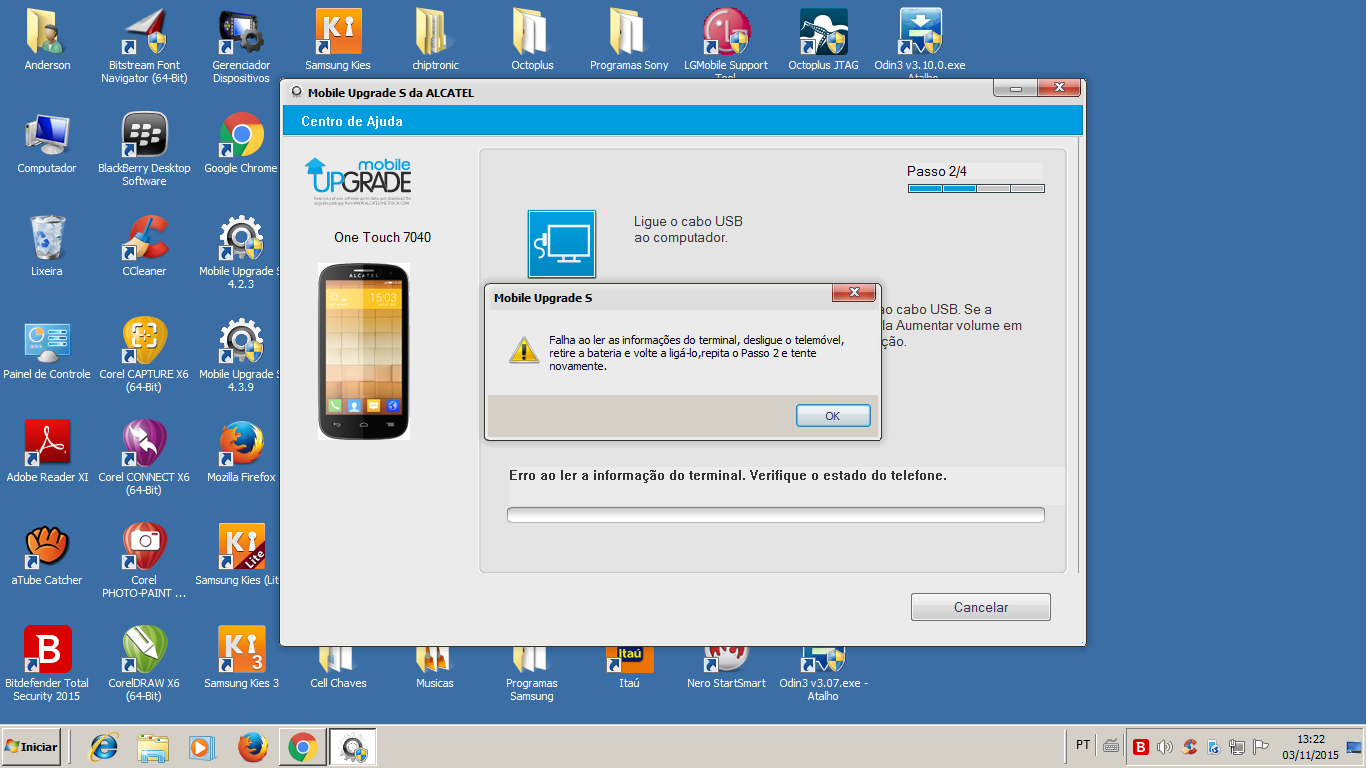The height and width of the screenshot is (768, 1366).
Task: Select the Itaú desktop shortcut
Action: click(x=629, y=667)
